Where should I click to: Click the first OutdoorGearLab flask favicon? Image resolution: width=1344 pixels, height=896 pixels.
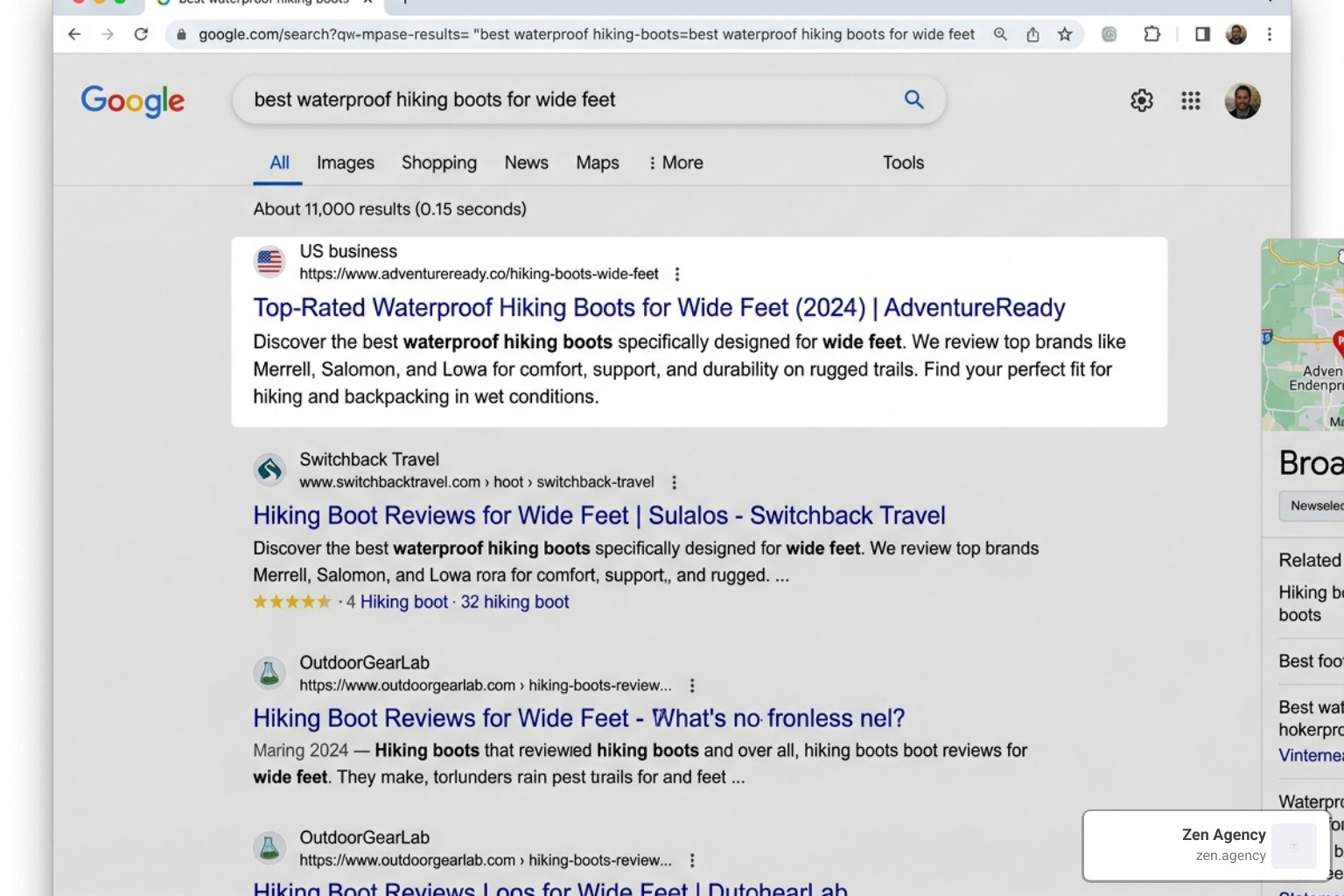tap(269, 673)
